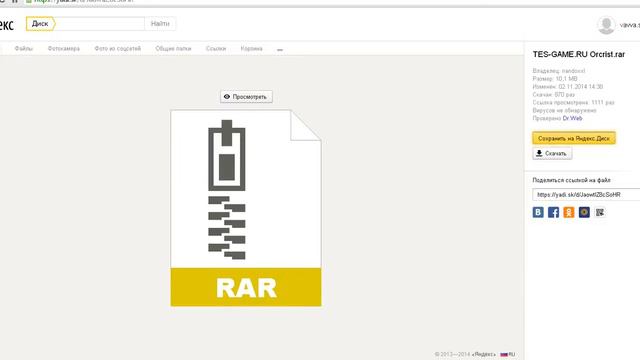This screenshot has height=360, width=640.
Task: Open the Файлы tab
Action: tap(24, 49)
